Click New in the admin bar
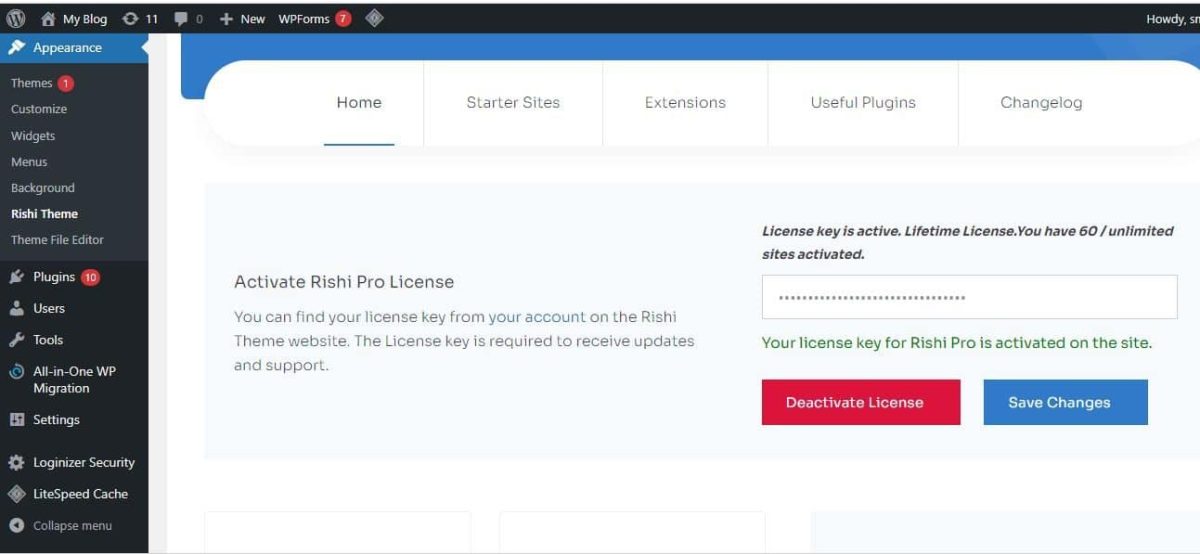This screenshot has width=1200, height=554. [253, 18]
